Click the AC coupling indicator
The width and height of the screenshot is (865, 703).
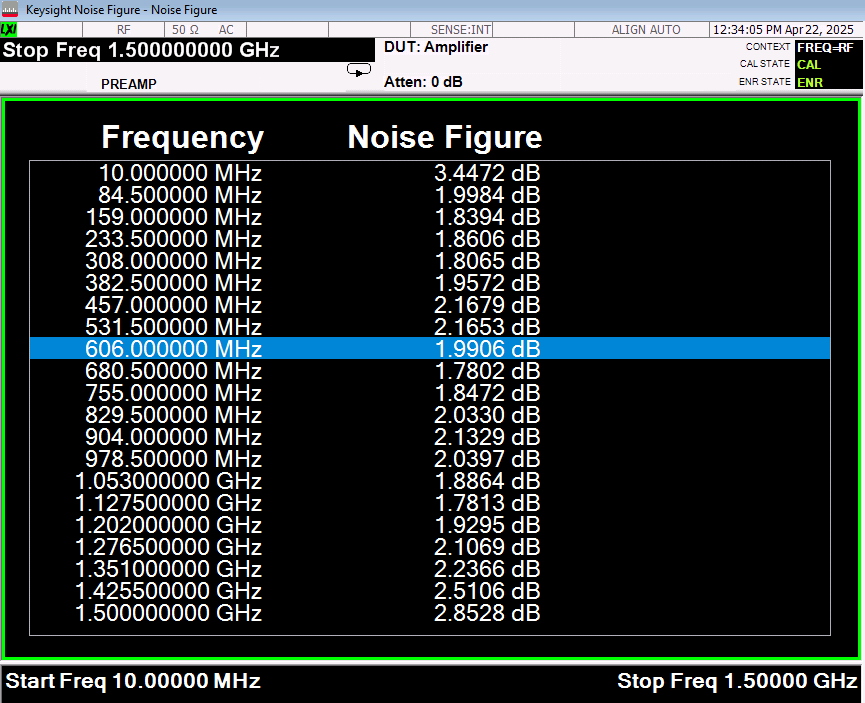226,30
